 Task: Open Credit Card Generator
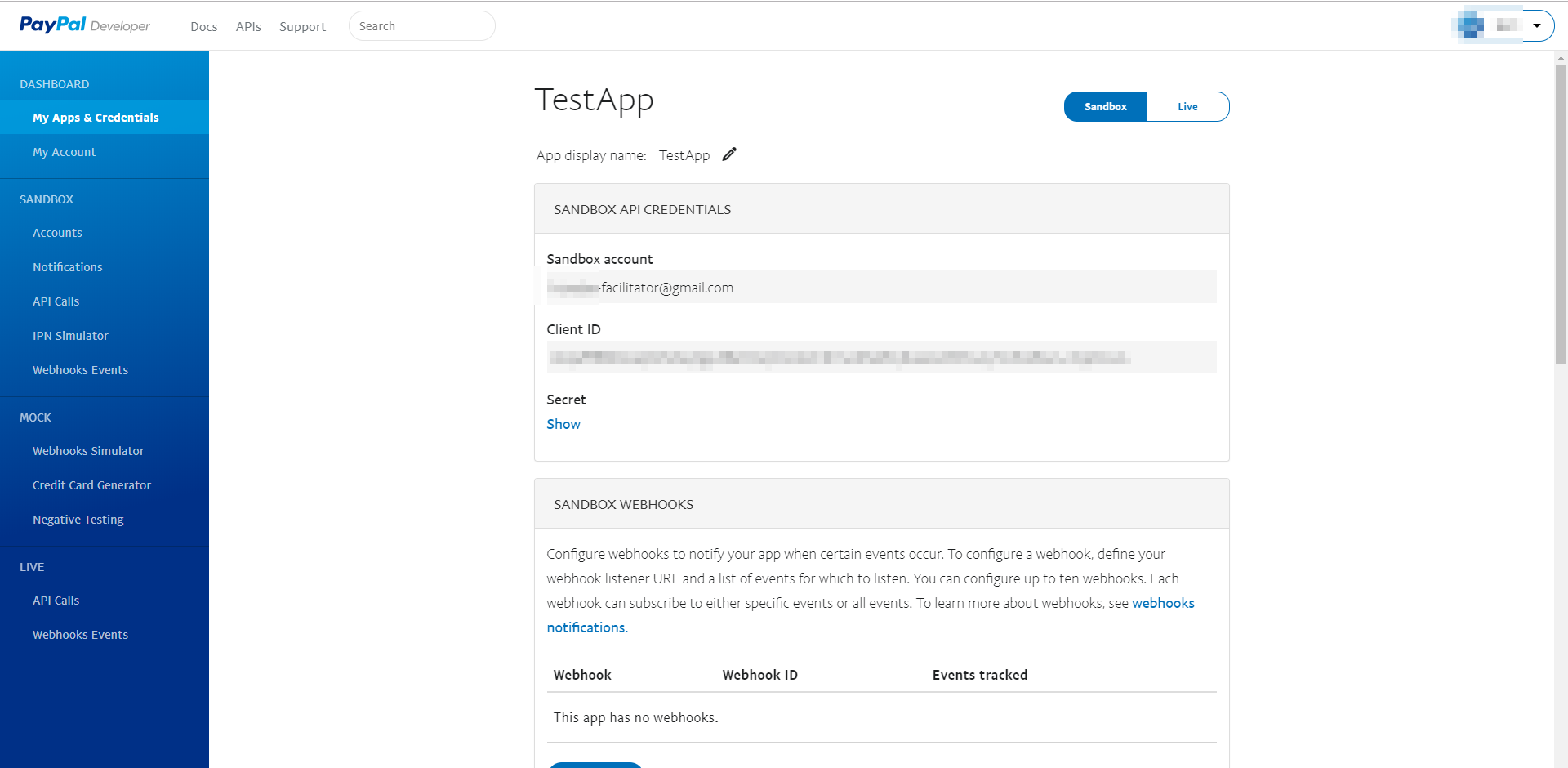pyautogui.click(x=91, y=485)
